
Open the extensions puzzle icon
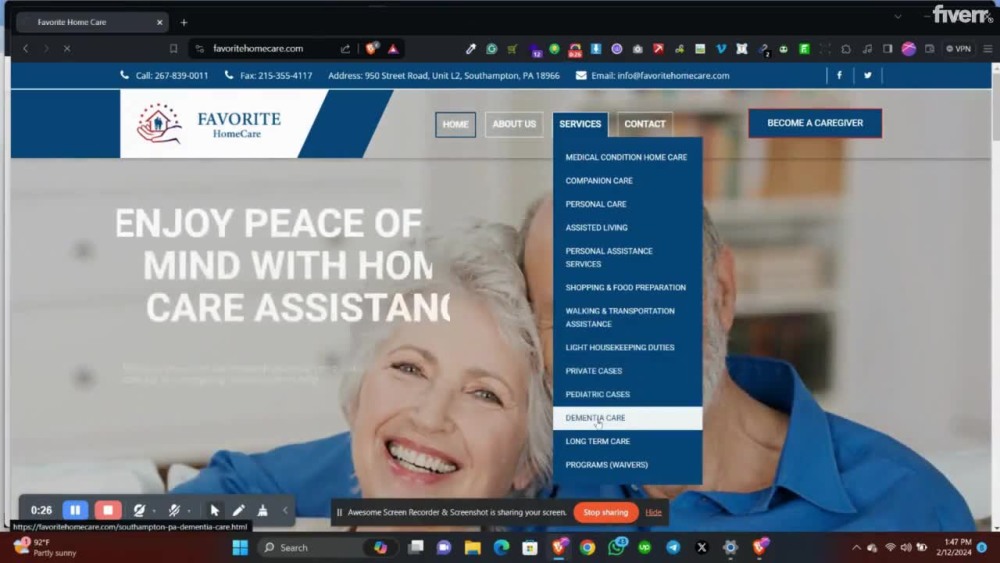(846, 48)
